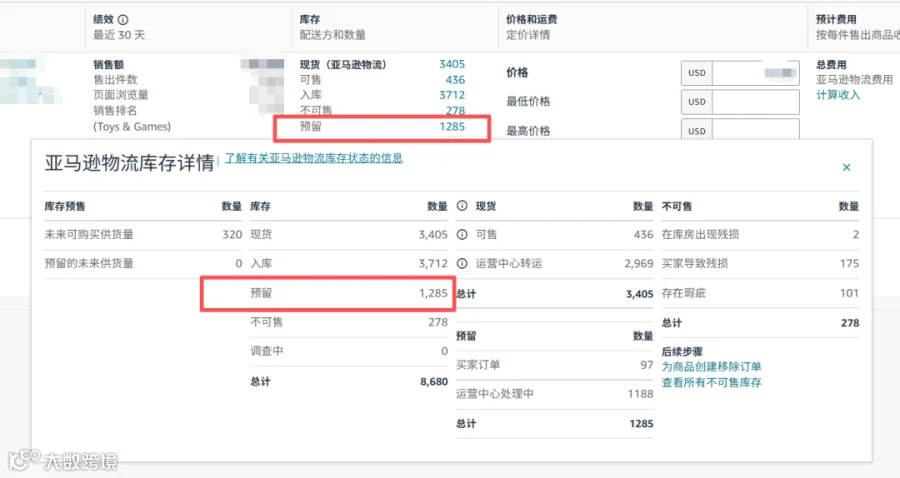This screenshot has width=900, height=478.
Task: Click the info icon next to 绩效
Action: (123, 20)
